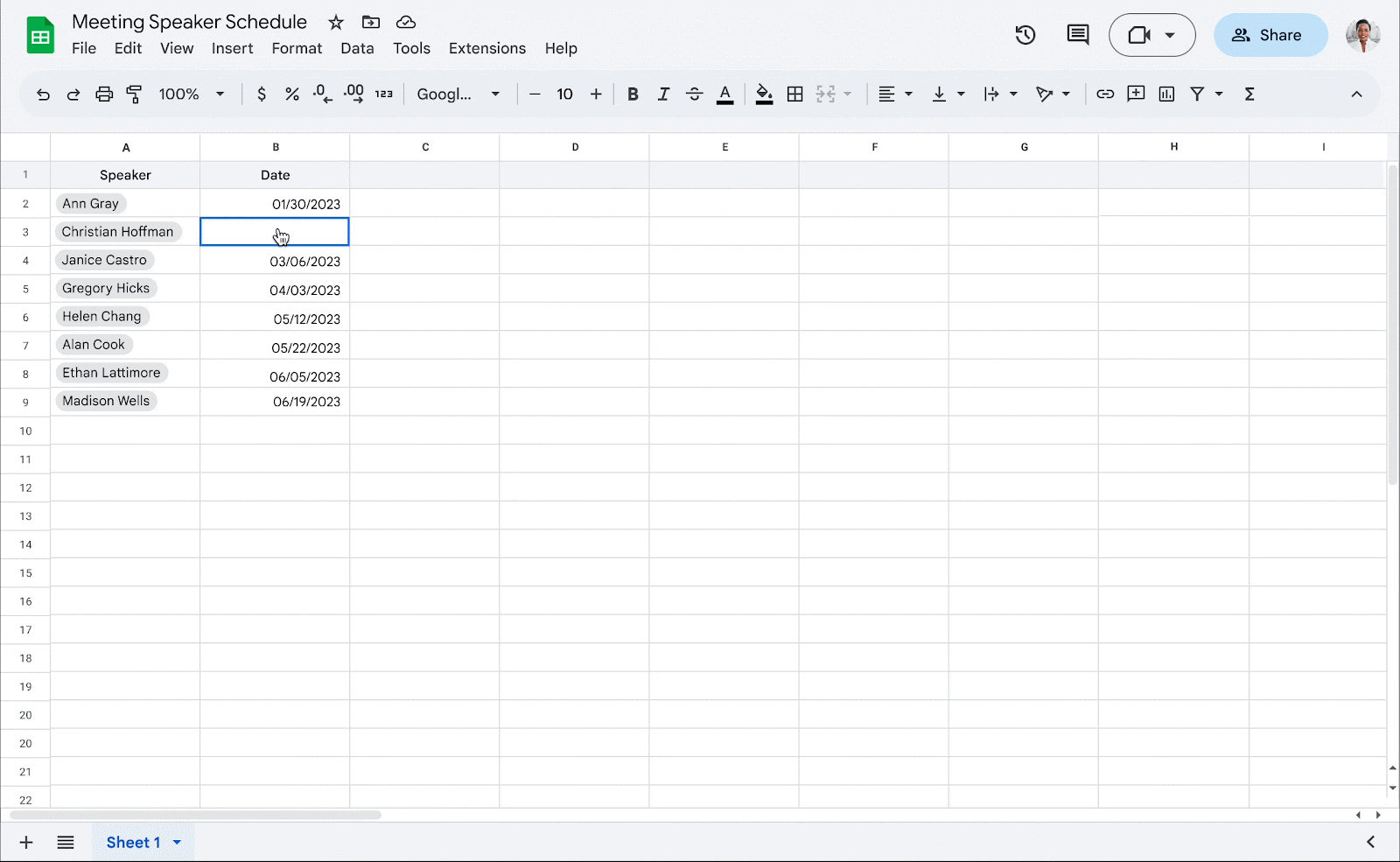Open version history
This screenshot has width=1400, height=862.
(1025, 35)
